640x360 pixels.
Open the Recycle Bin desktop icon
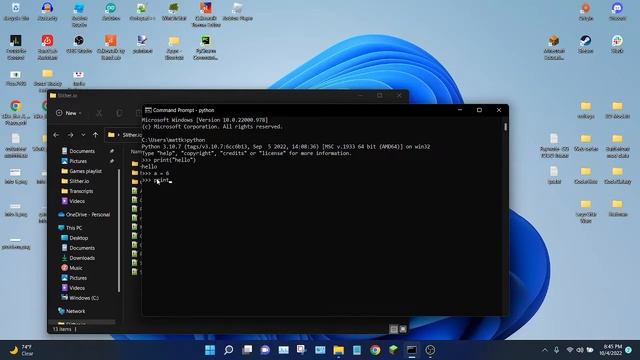pyautogui.click(x=16, y=11)
